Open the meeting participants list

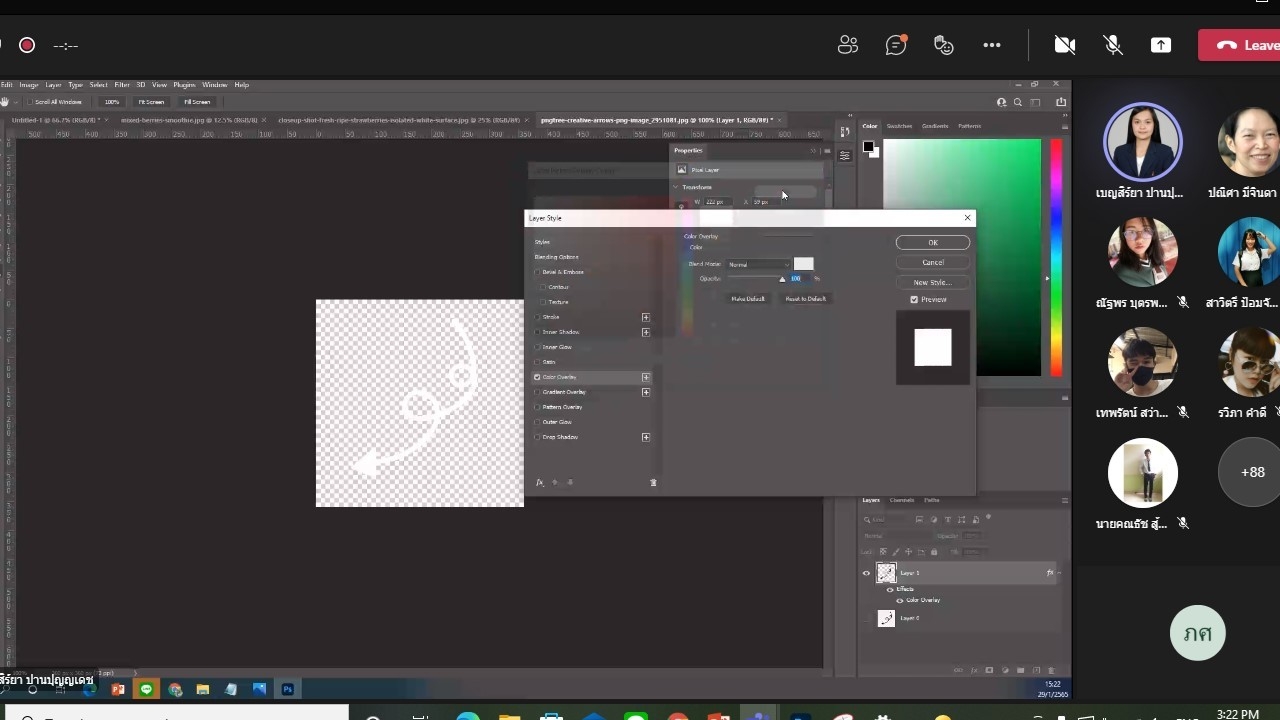pyautogui.click(x=848, y=45)
